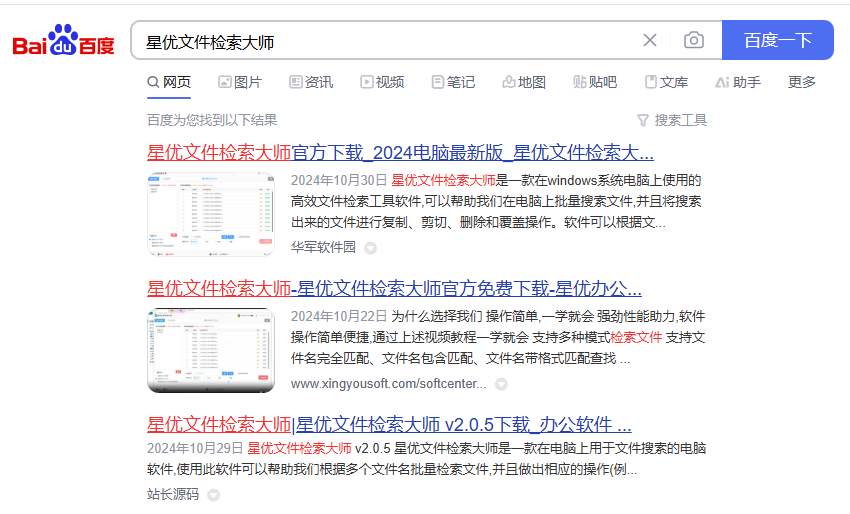Expand dropdown arrow beside 站长源码
850x514 pixels.
(214, 495)
